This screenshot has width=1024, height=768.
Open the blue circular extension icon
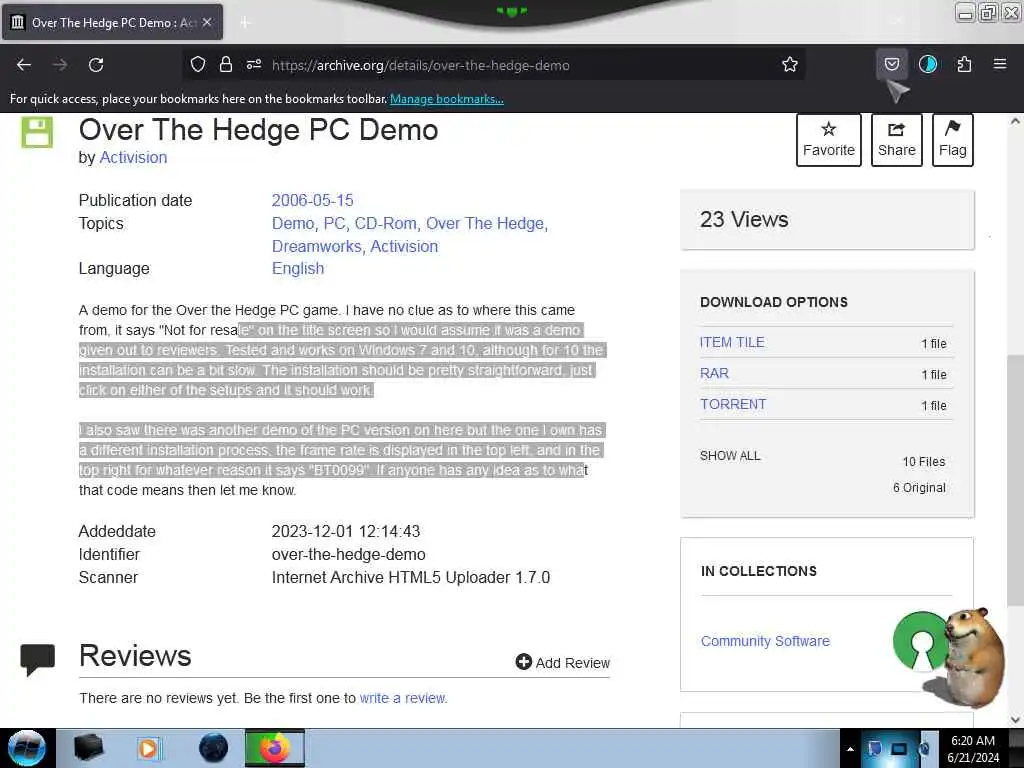pos(928,64)
